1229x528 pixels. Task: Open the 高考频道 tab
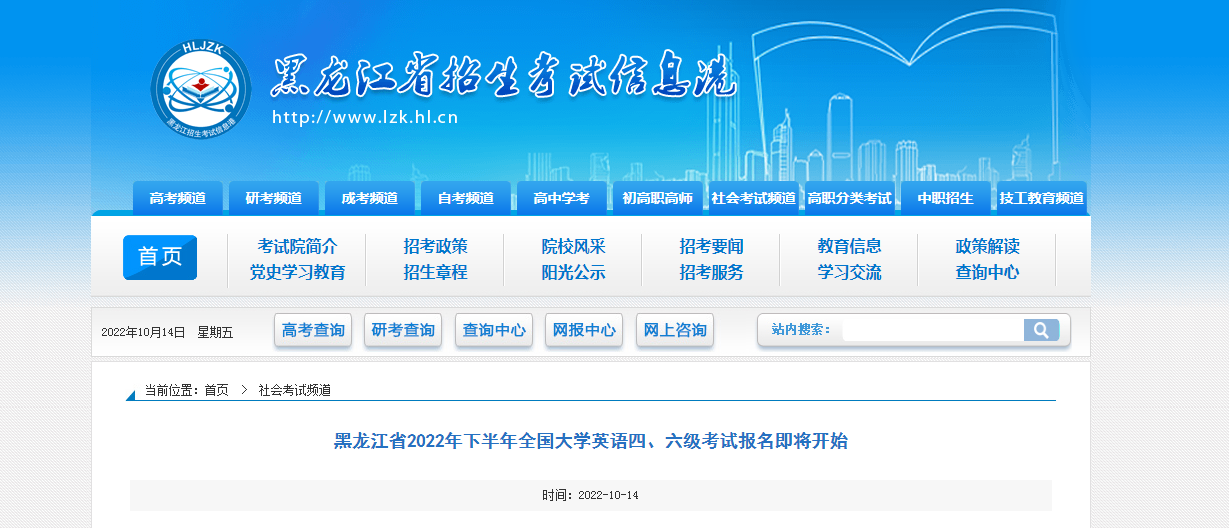tap(177, 198)
